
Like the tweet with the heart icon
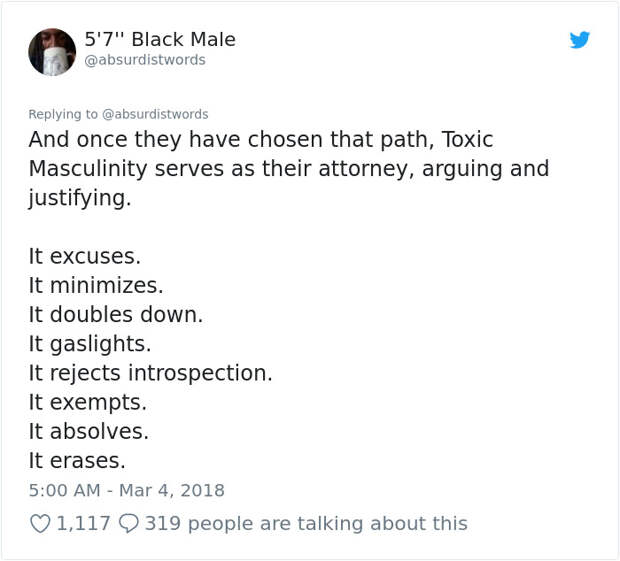coord(40,523)
